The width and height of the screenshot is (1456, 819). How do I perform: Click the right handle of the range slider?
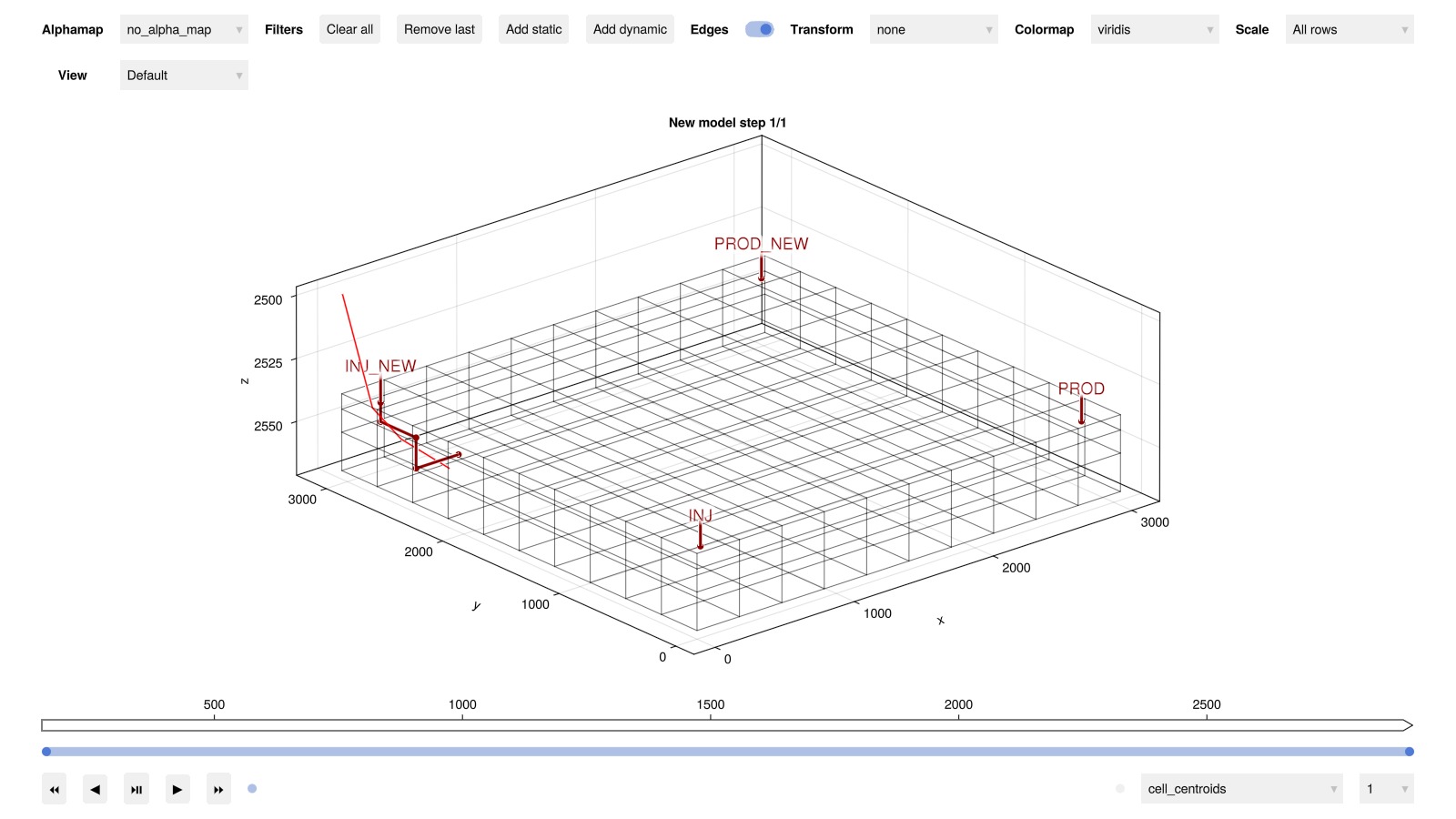coord(1409,752)
